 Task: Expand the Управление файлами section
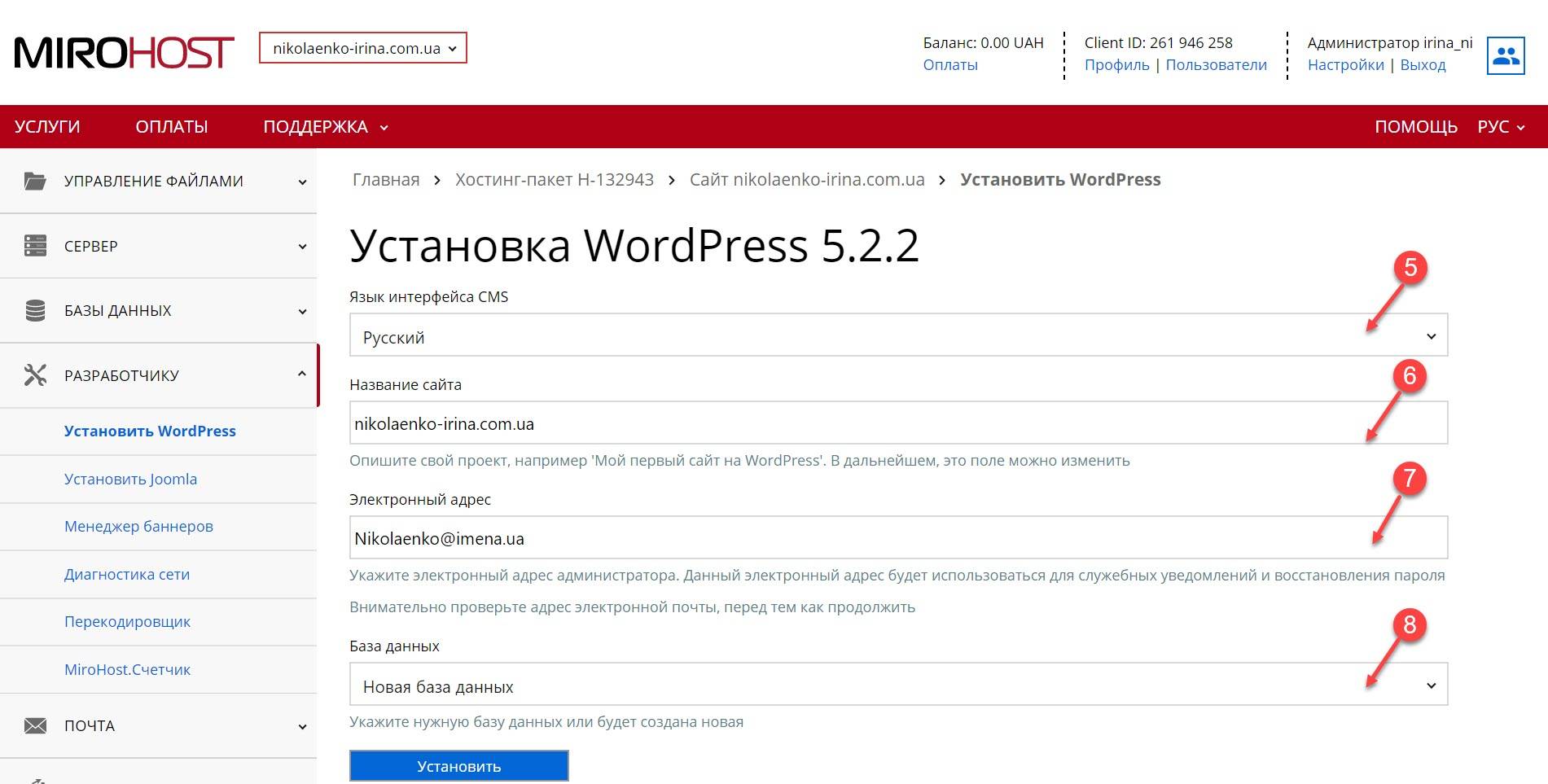click(x=158, y=181)
